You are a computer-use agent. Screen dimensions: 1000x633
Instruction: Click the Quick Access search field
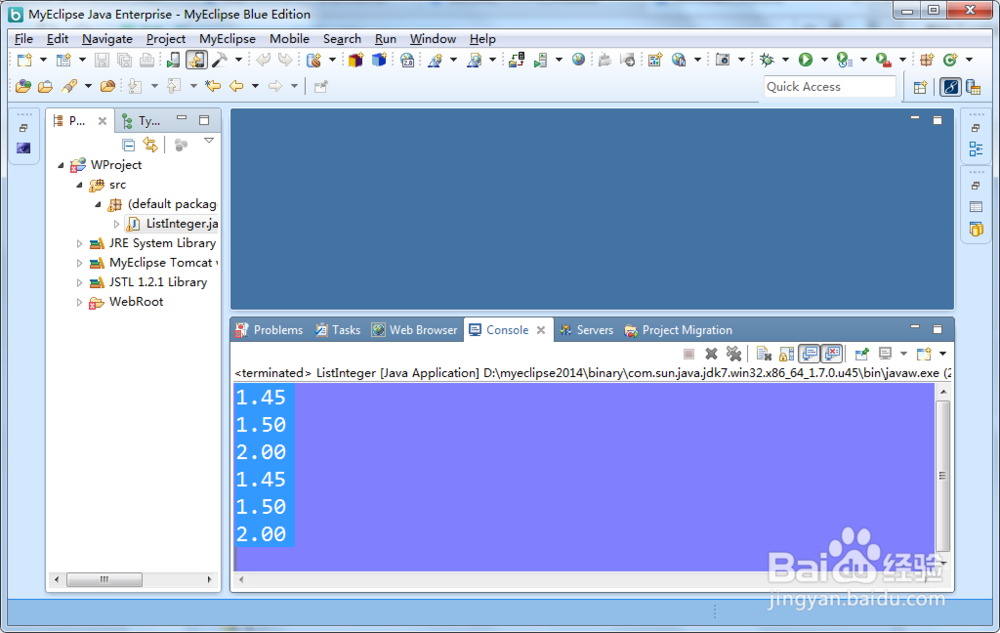pos(830,87)
